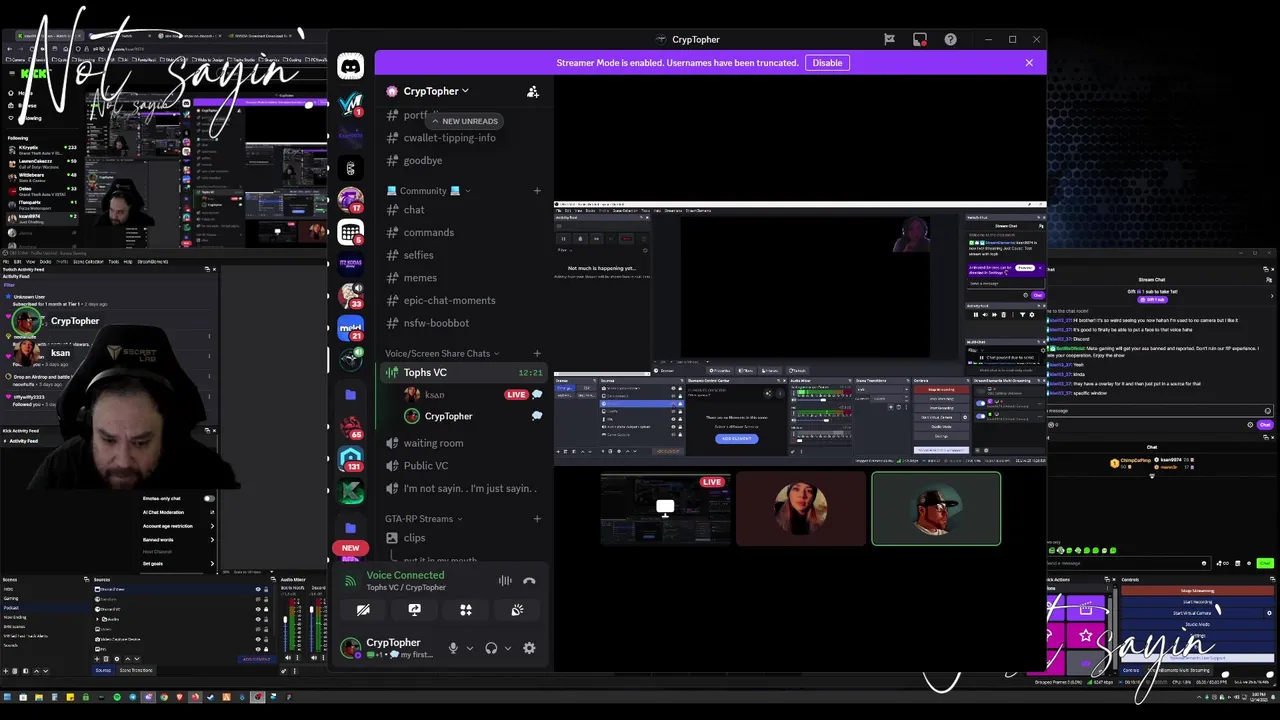Open the Discord inbox icon in title bar
Screen dimensions: 1280x720
click(920, 39)
